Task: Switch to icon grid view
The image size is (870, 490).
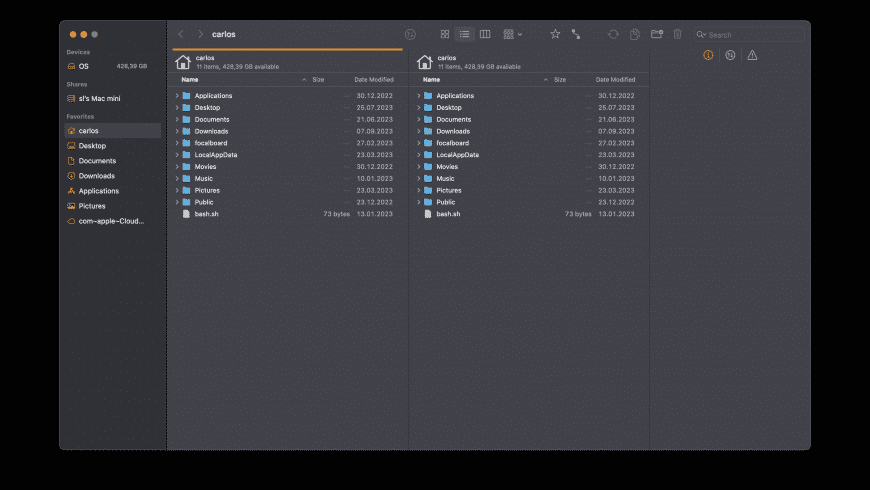Action: [445, 34]
